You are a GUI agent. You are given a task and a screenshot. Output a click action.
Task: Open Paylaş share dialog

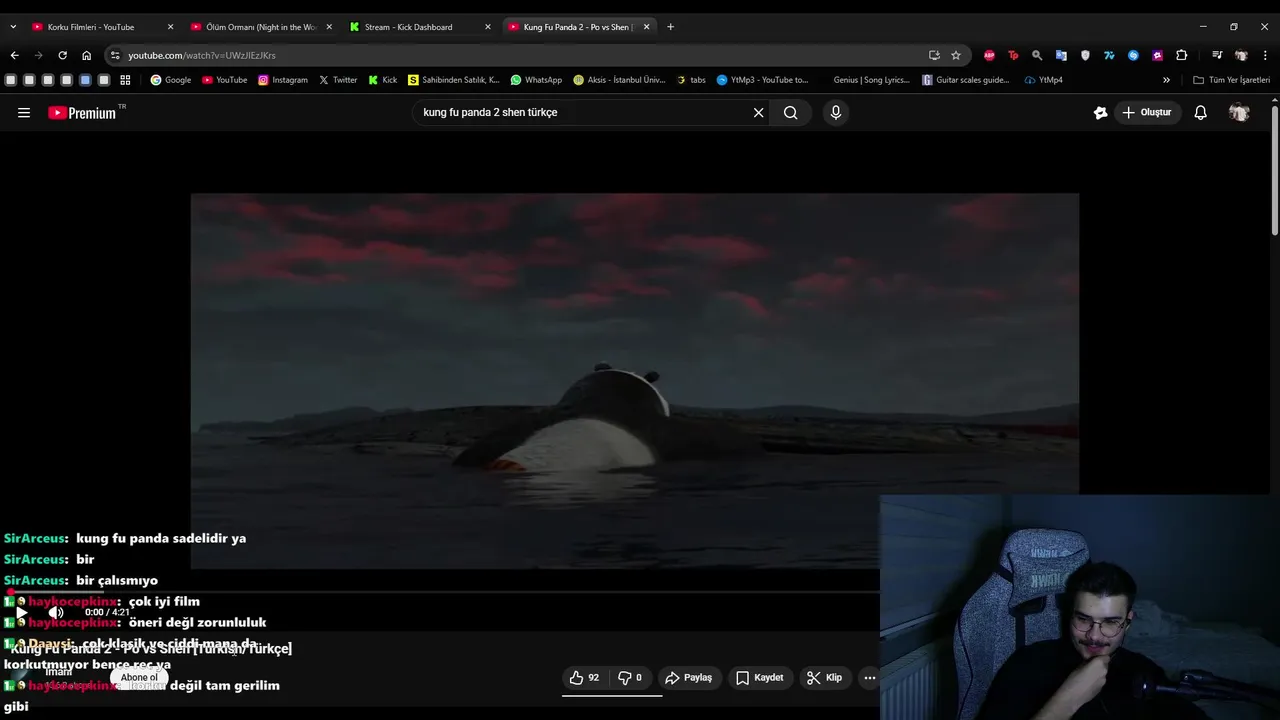coord(689,678)
